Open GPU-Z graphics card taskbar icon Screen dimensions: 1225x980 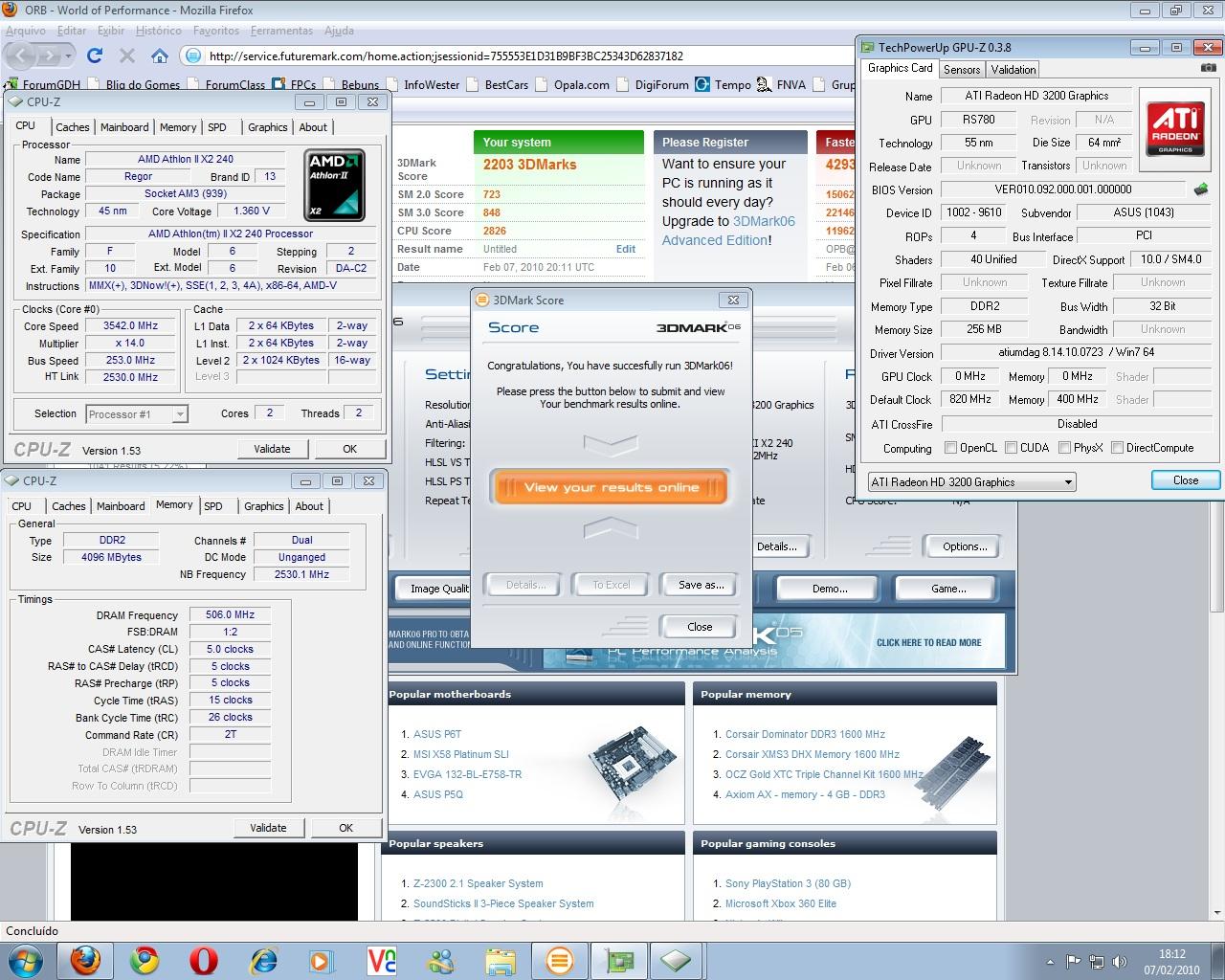(x=618, y=959)
